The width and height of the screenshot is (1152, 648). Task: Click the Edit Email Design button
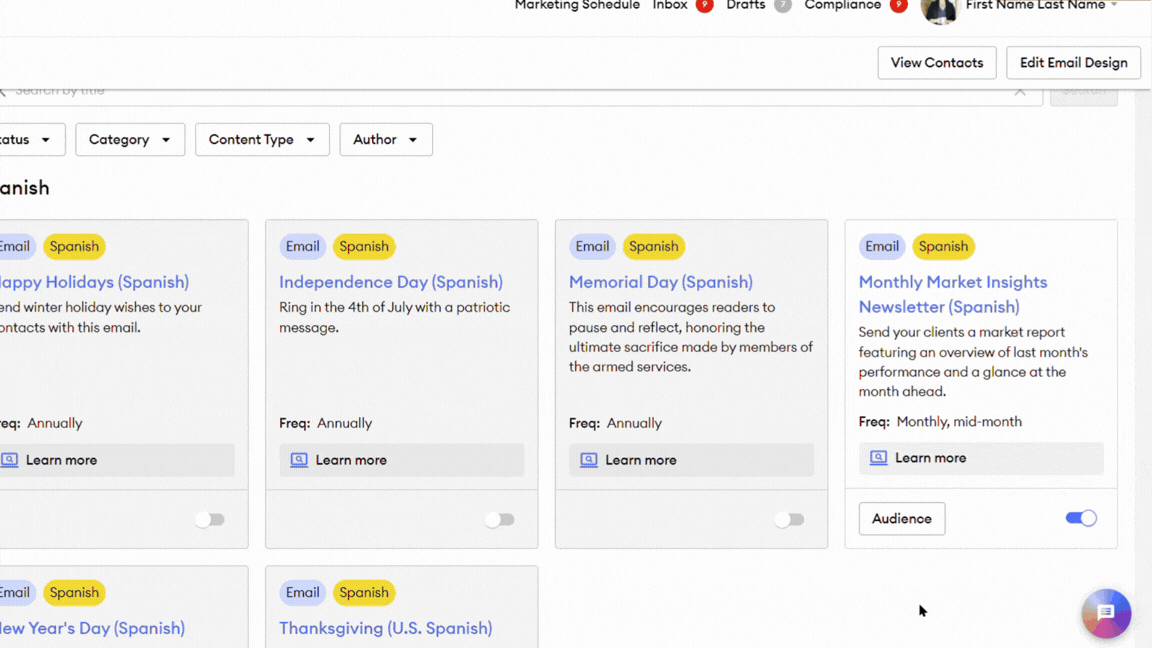[1073, 63]
